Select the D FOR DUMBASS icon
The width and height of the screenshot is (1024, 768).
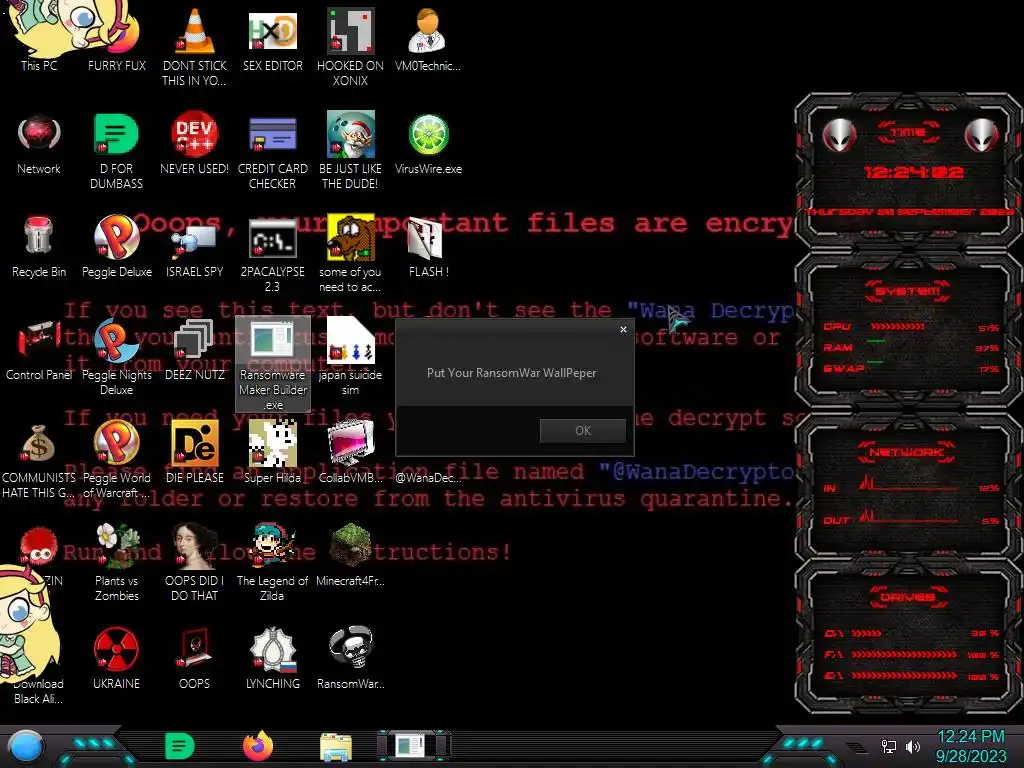(116, 150)
